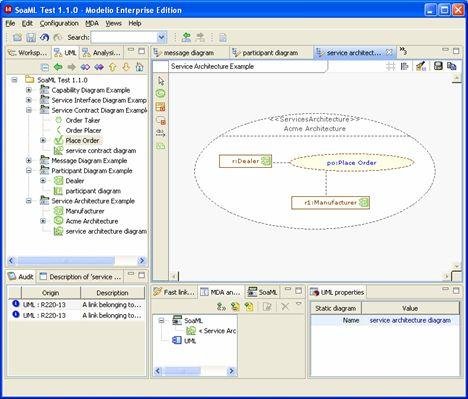Click the align elements diagram icon

pos(404,66)
